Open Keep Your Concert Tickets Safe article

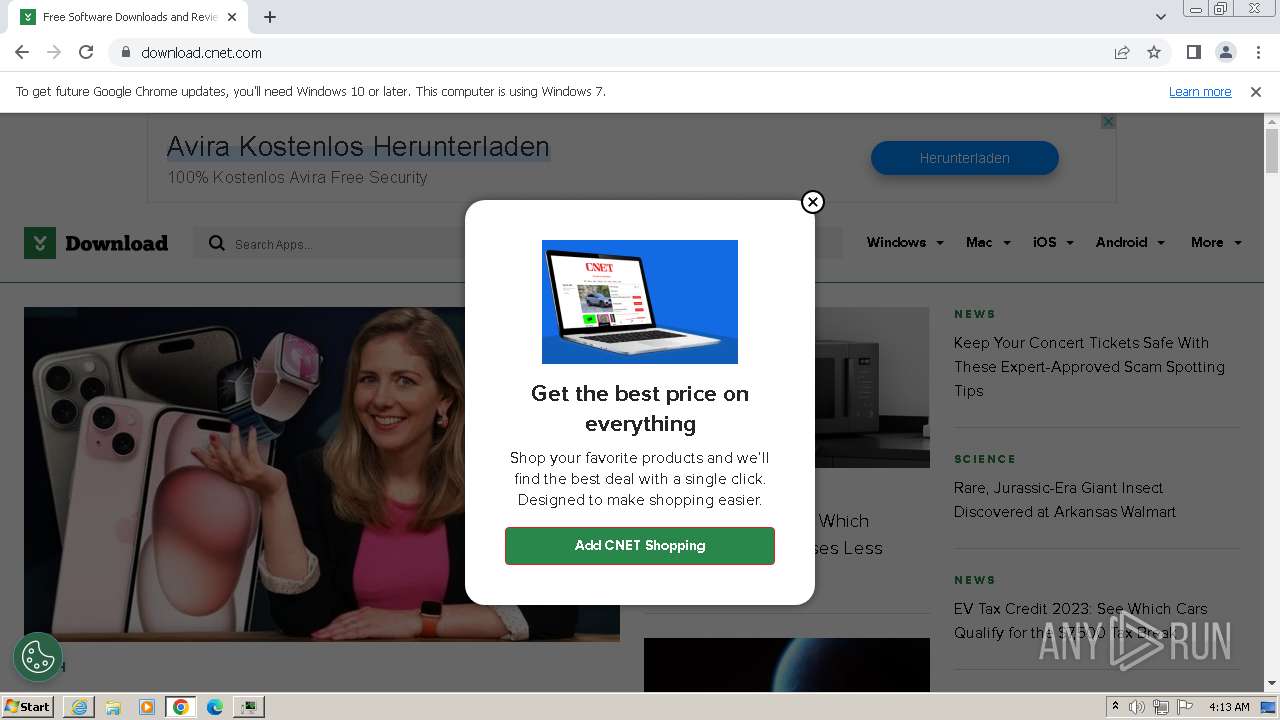pos(1089,367)
